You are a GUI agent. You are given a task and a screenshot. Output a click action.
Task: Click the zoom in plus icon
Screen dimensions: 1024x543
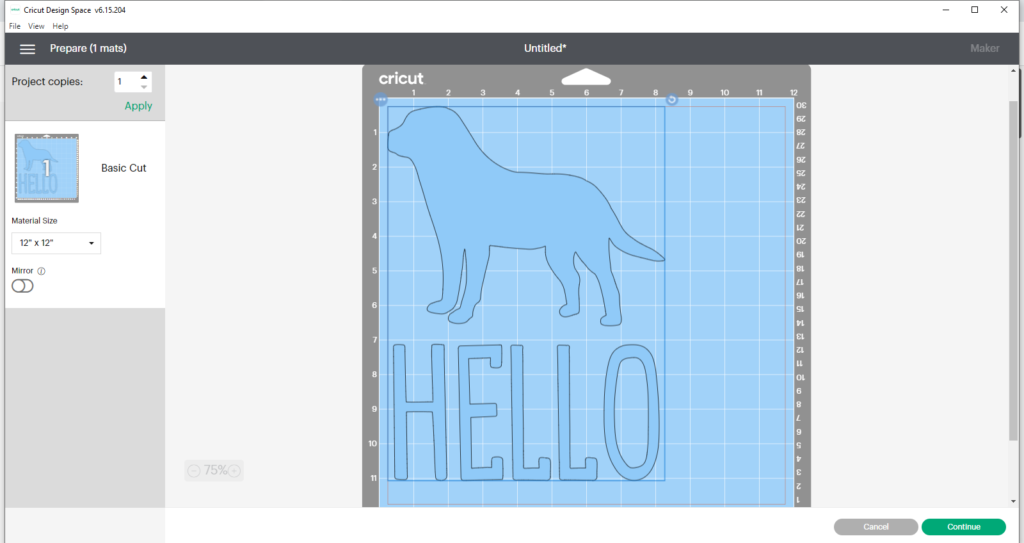(x=234, y=470)
